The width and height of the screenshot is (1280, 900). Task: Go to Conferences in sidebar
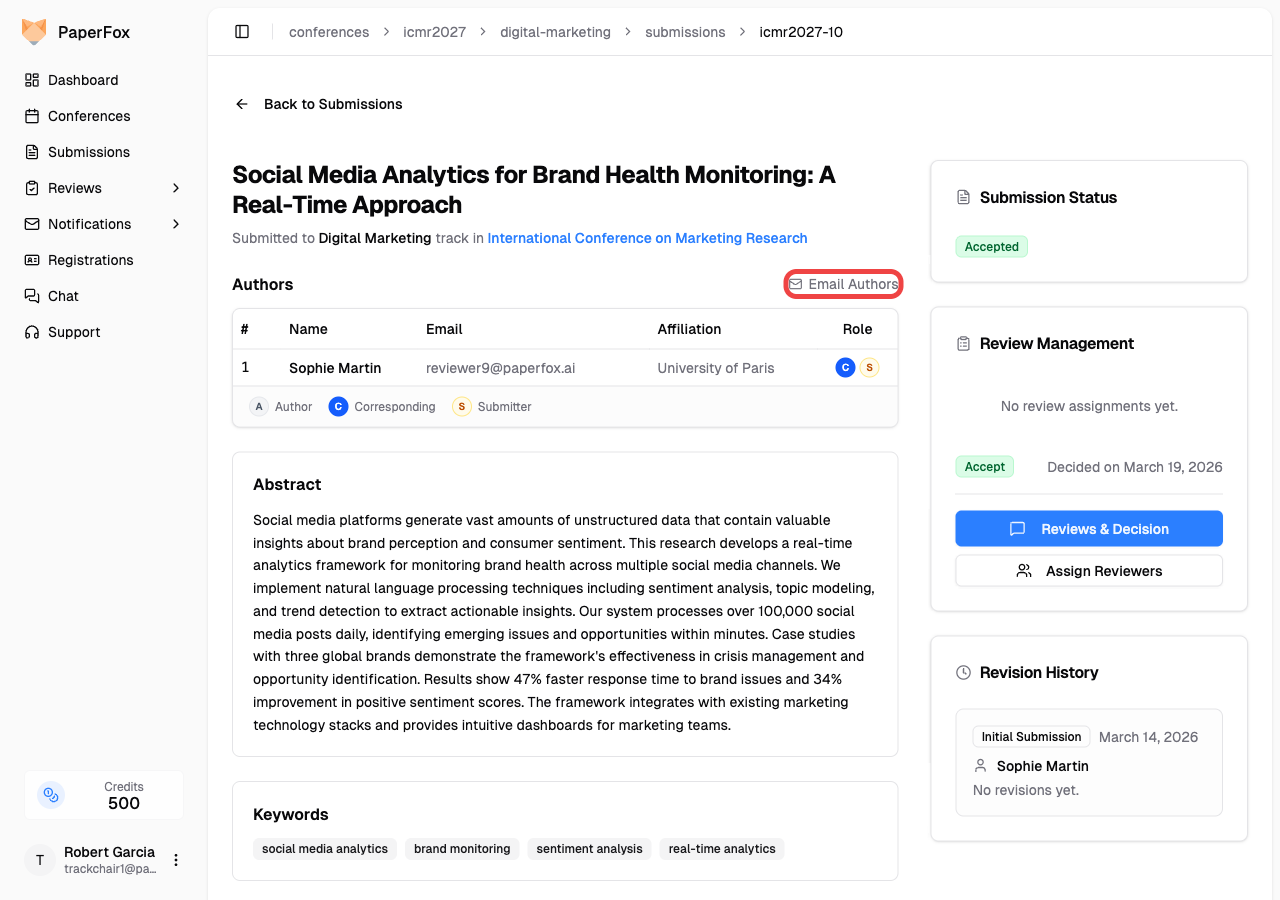(89, 116)
